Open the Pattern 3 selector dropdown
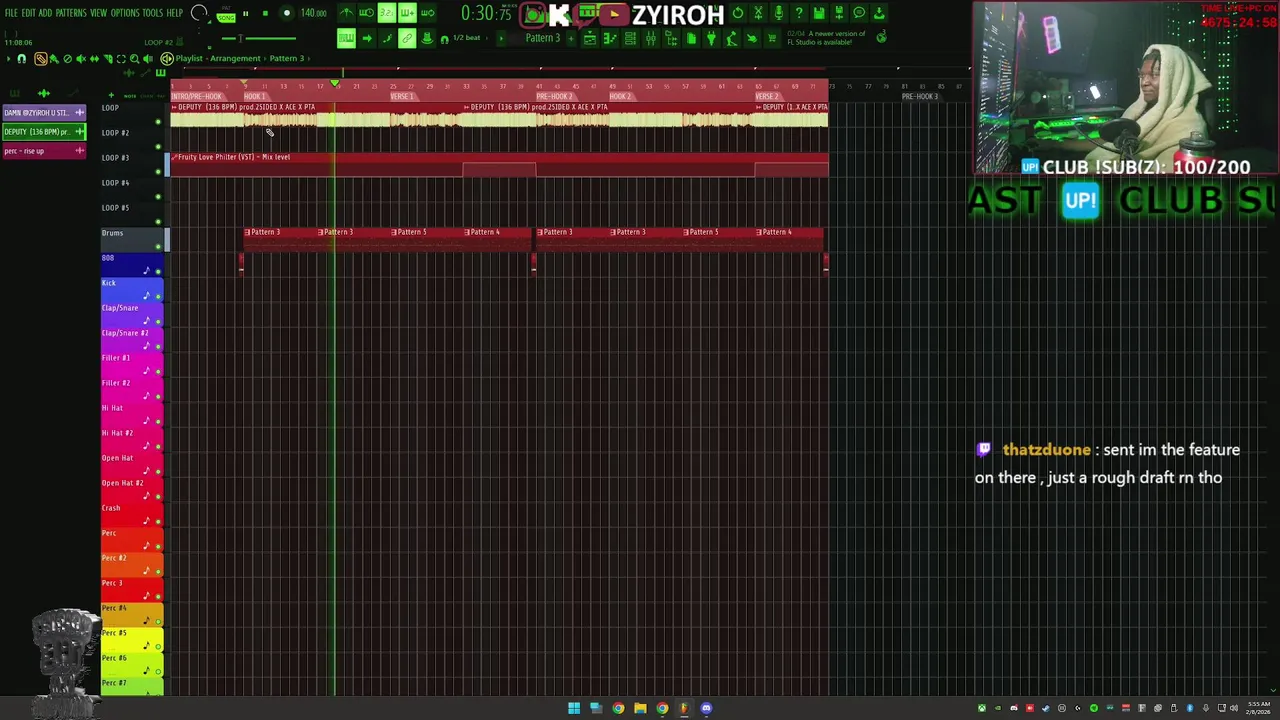Image resolution: width=1280 pixels, height=720 pixels. [542, 38]
